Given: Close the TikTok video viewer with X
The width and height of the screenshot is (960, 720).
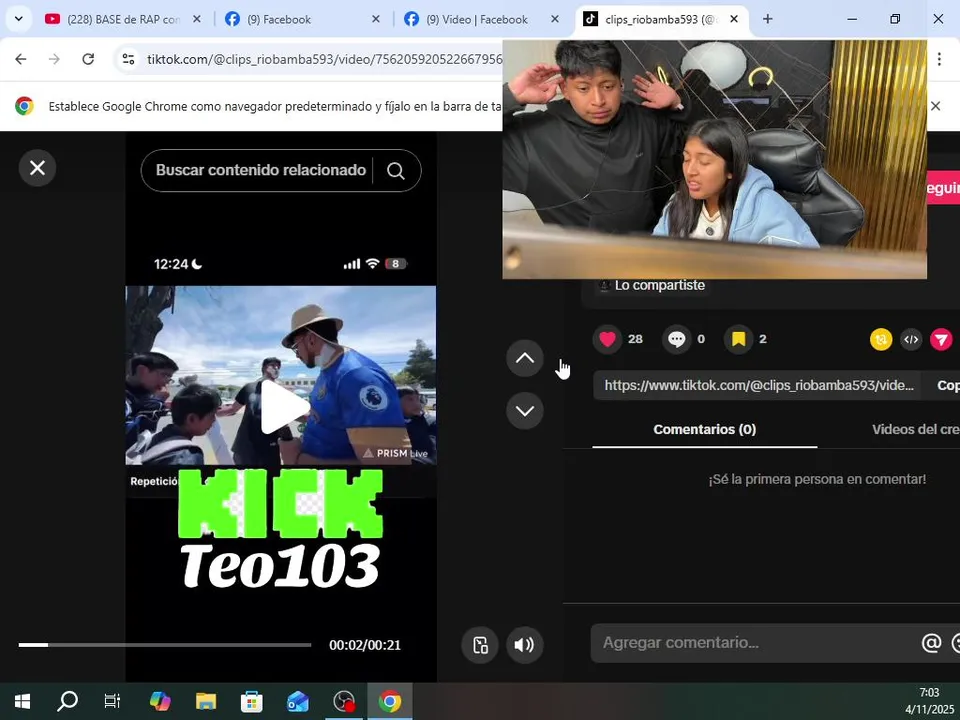Looking at the screenshot, I should (37, 168).
